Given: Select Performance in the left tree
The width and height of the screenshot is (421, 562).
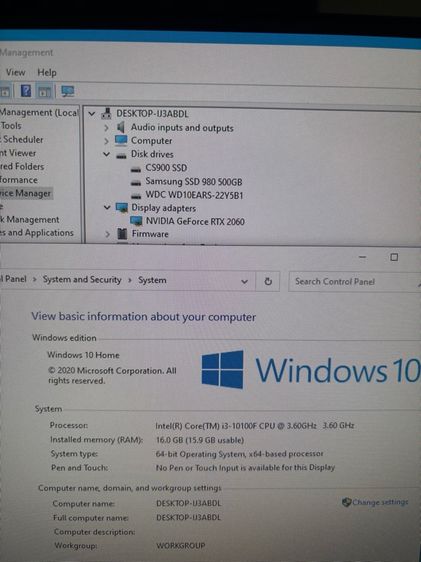Looking at the screenshot, I should tap(19, 180).
